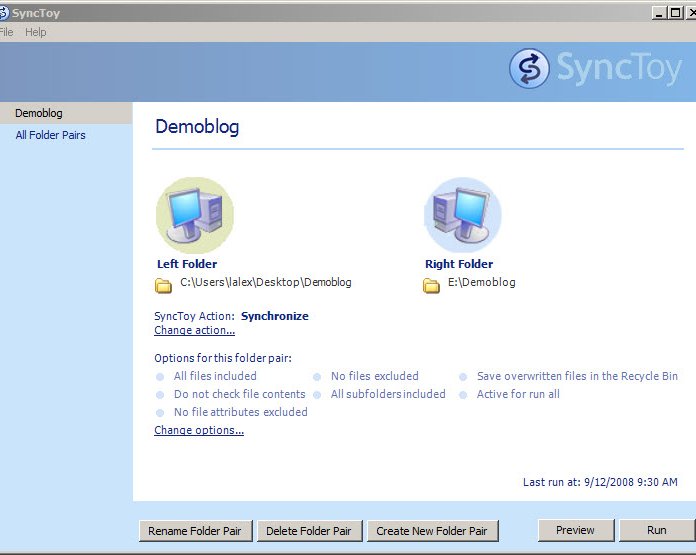This screenshot has width=696, height=555.
Task: Click the Right Folder label
Action: point(459,264)
